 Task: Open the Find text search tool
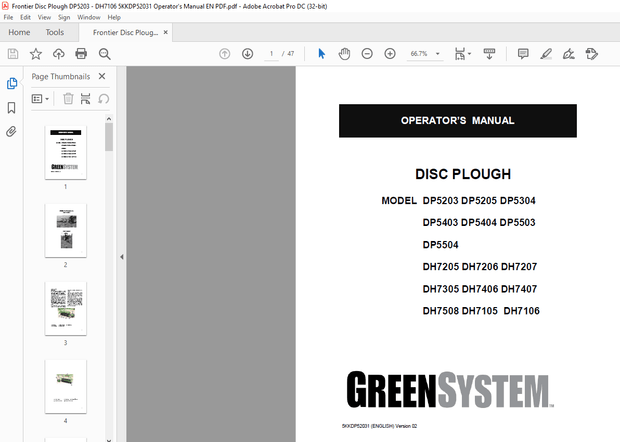point(104,54)
